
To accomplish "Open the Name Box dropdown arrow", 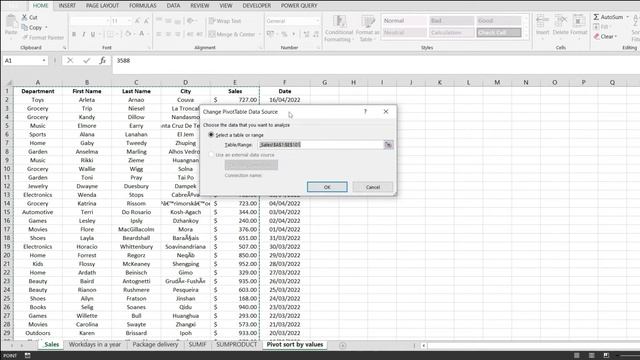I will pos(44,60).
